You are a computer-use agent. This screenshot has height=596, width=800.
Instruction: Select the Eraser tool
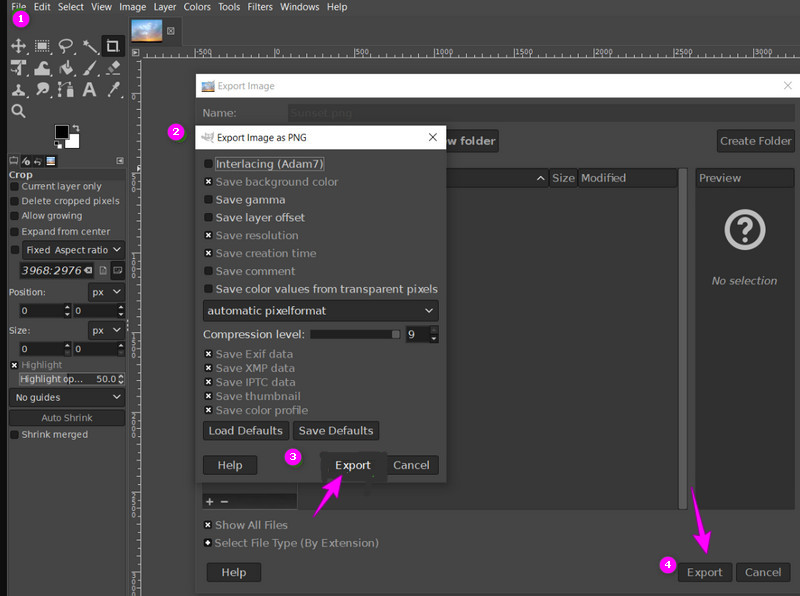tap(113, 68)
